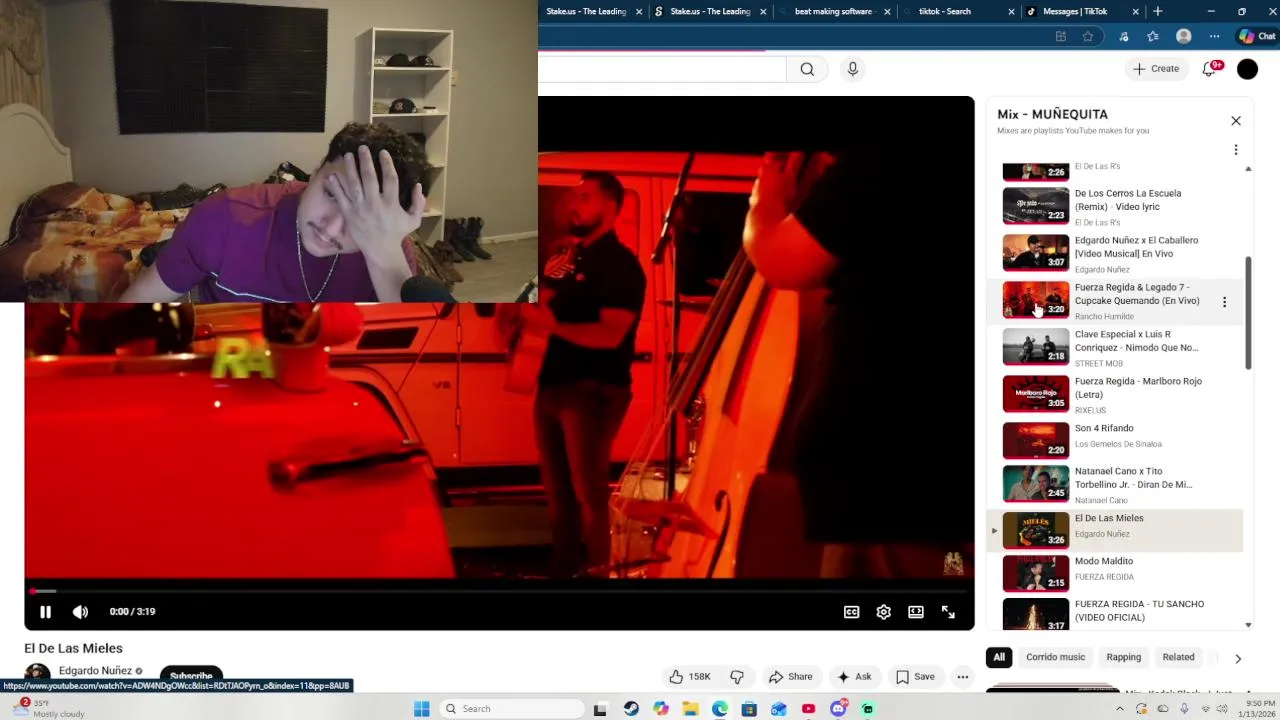Open a new browser tab
The width and height of the screenshot is (1280, 720).
click(x=1158, y=12)
